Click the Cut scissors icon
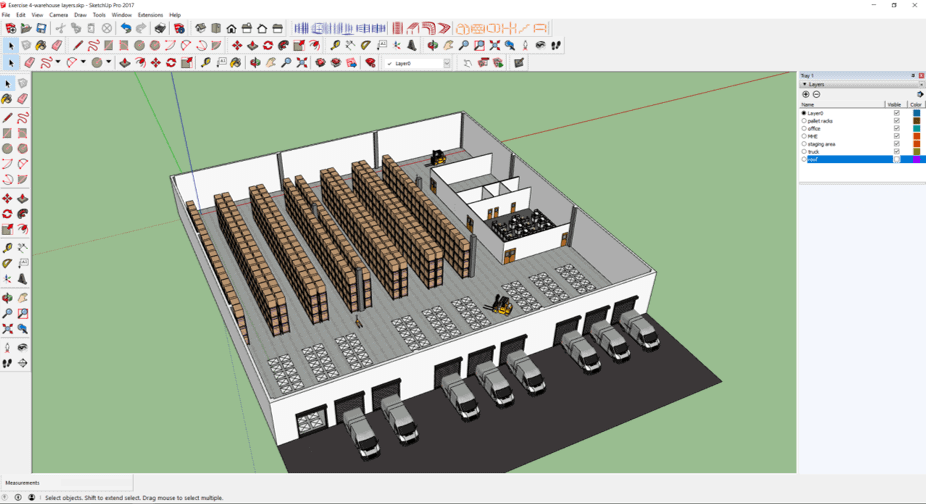The image size is (926, 504). click(60, 28)
